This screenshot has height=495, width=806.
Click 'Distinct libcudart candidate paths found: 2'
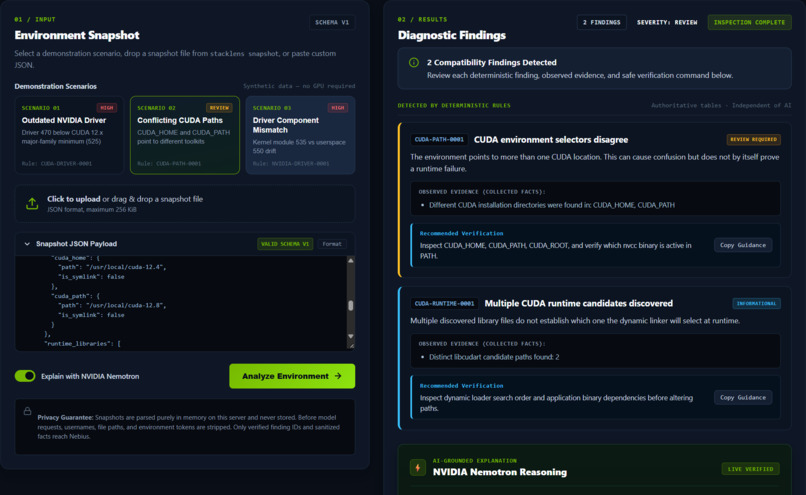[494, 357]
